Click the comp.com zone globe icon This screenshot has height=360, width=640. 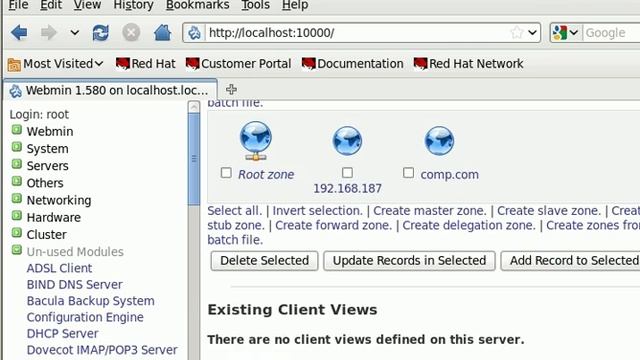point(439,141)
